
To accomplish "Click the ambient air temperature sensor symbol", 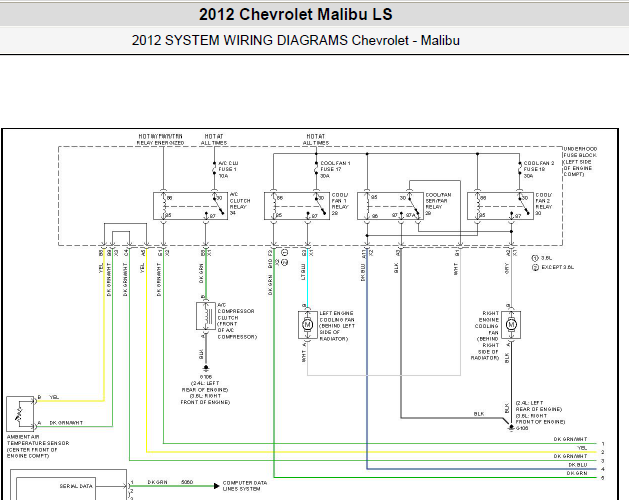I will click(20, 413).
